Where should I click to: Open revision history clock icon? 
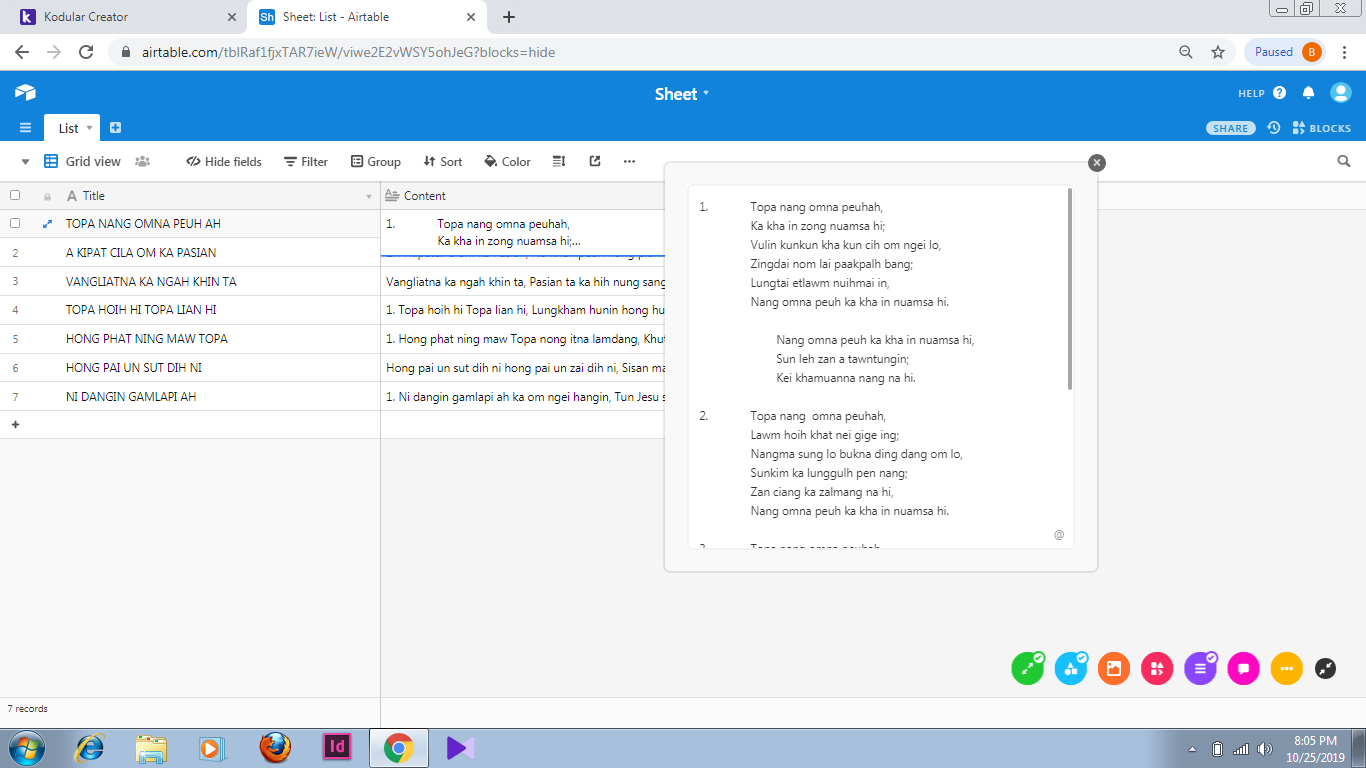click(x=1273, y=128)
